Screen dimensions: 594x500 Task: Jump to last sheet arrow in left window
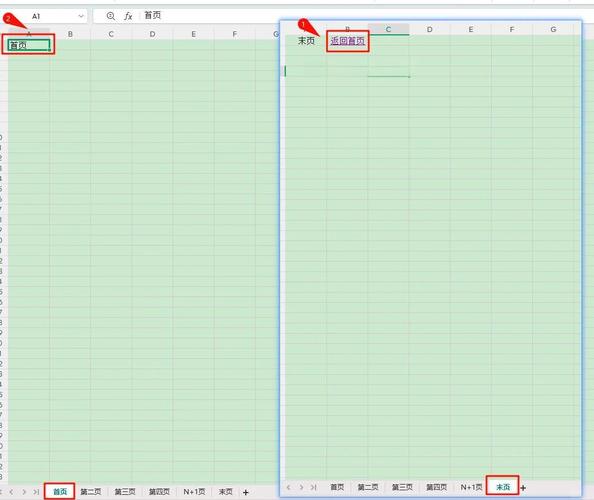pyautogui.click(x=36, y=492)
